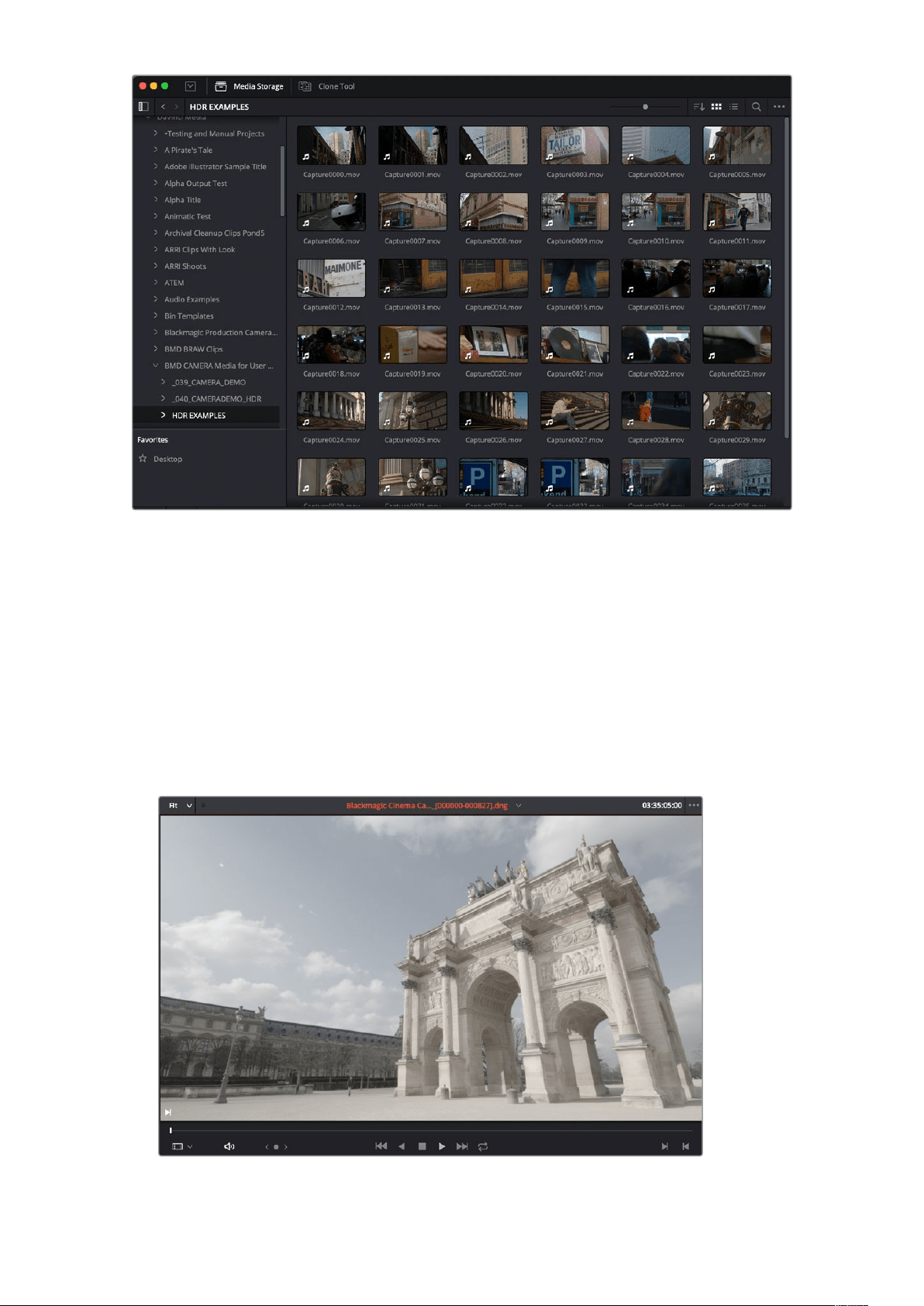Open viewer three-dot options menu
The width and height of the screenshot is (924, 1306).
tap(694, 805)
